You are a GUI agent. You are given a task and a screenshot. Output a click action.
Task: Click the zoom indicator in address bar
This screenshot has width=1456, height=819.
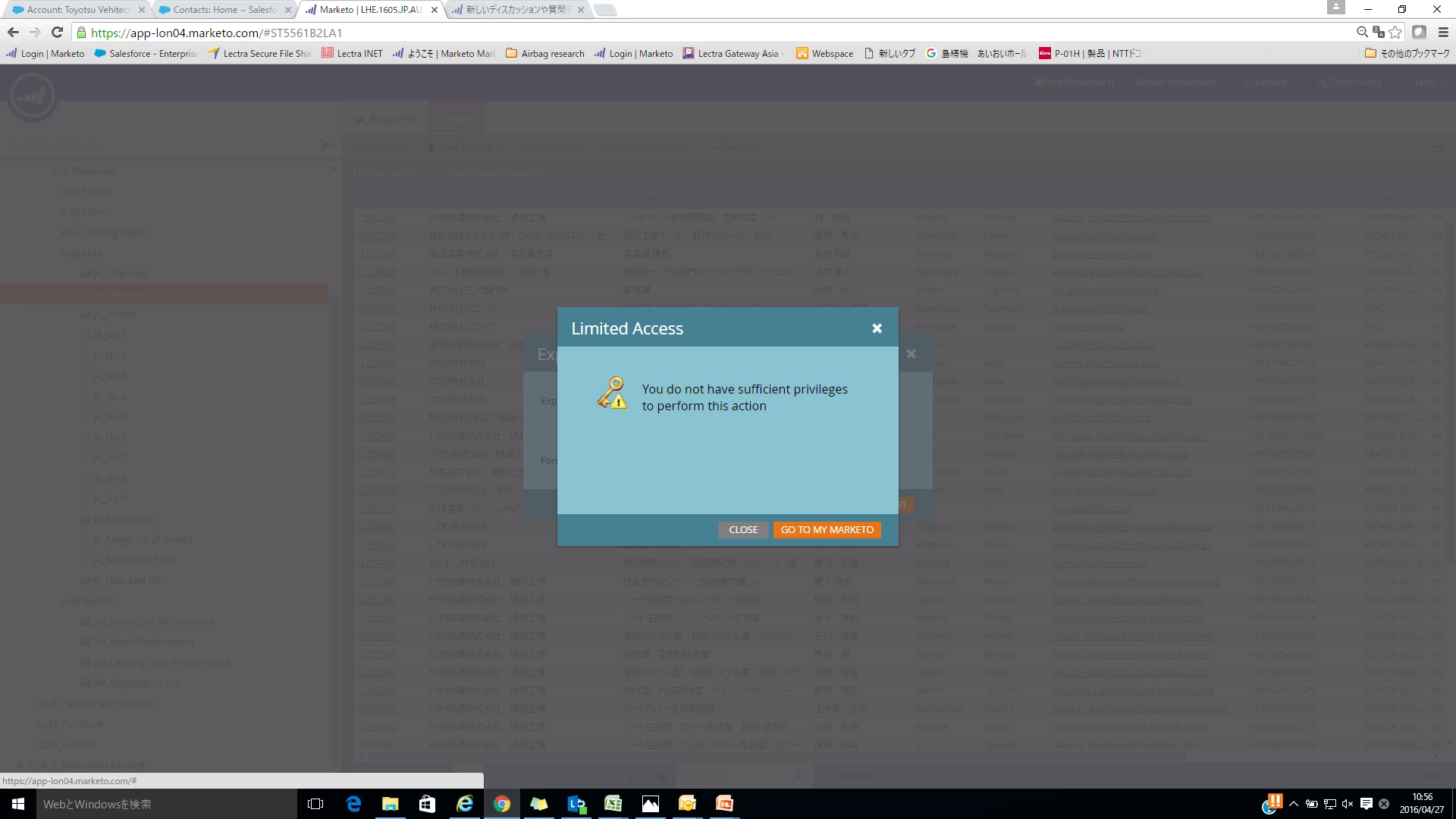1362,32
